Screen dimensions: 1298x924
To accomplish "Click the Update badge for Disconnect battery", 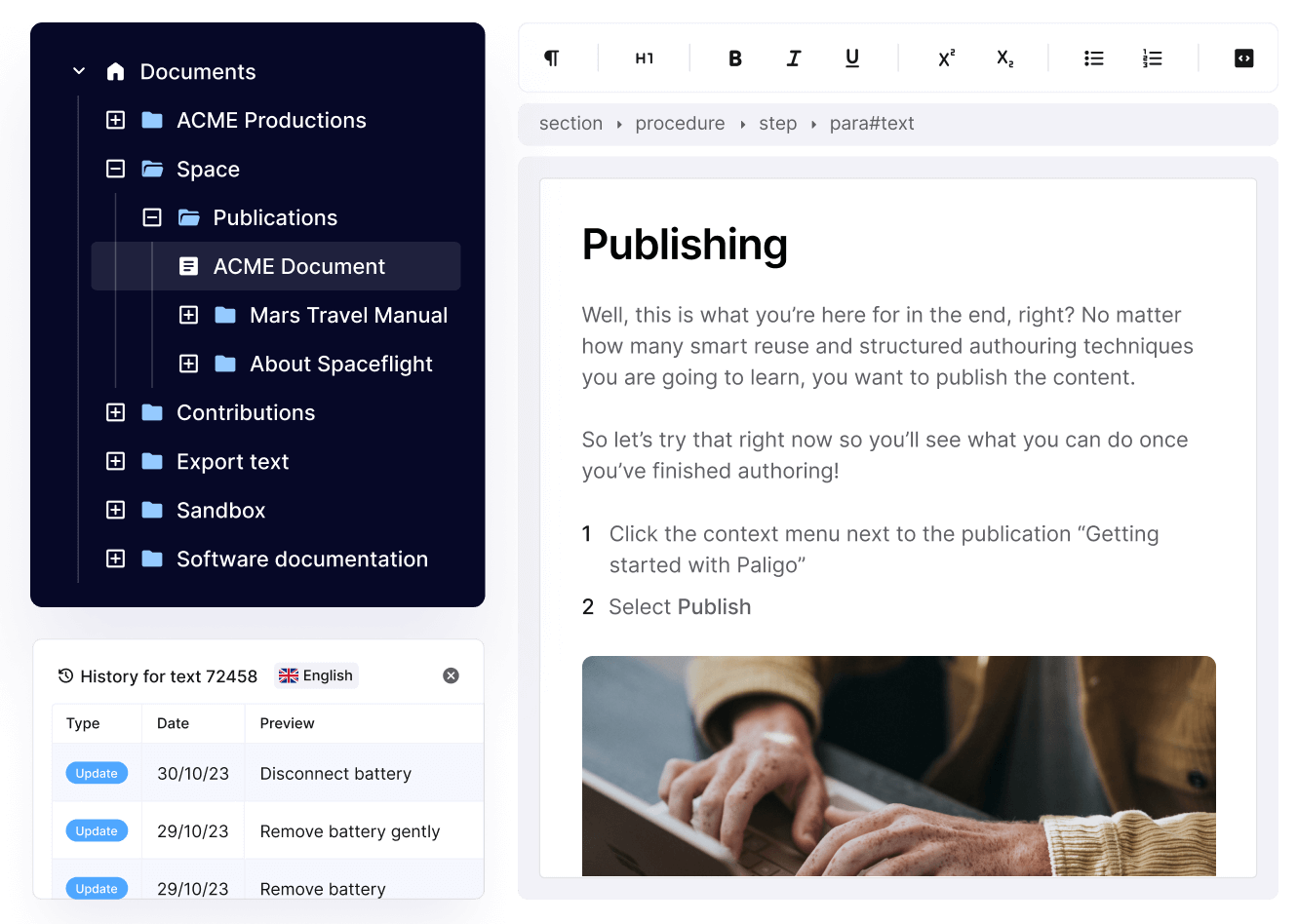I will click(x=97, y=773).
